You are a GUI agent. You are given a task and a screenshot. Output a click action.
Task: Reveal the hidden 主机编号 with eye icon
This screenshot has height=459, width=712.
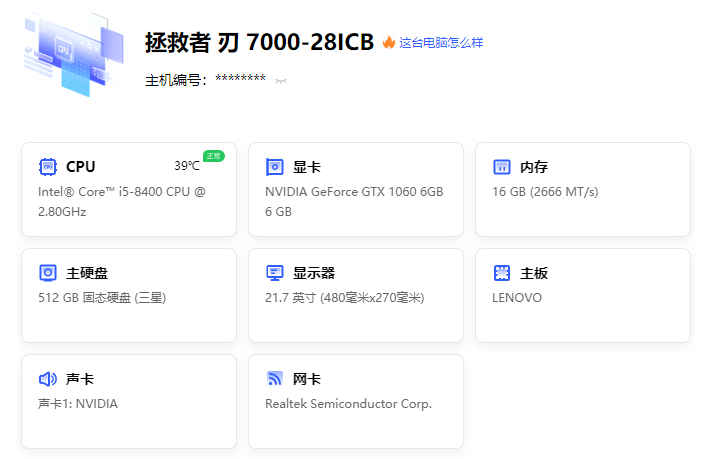pos(281,81)
